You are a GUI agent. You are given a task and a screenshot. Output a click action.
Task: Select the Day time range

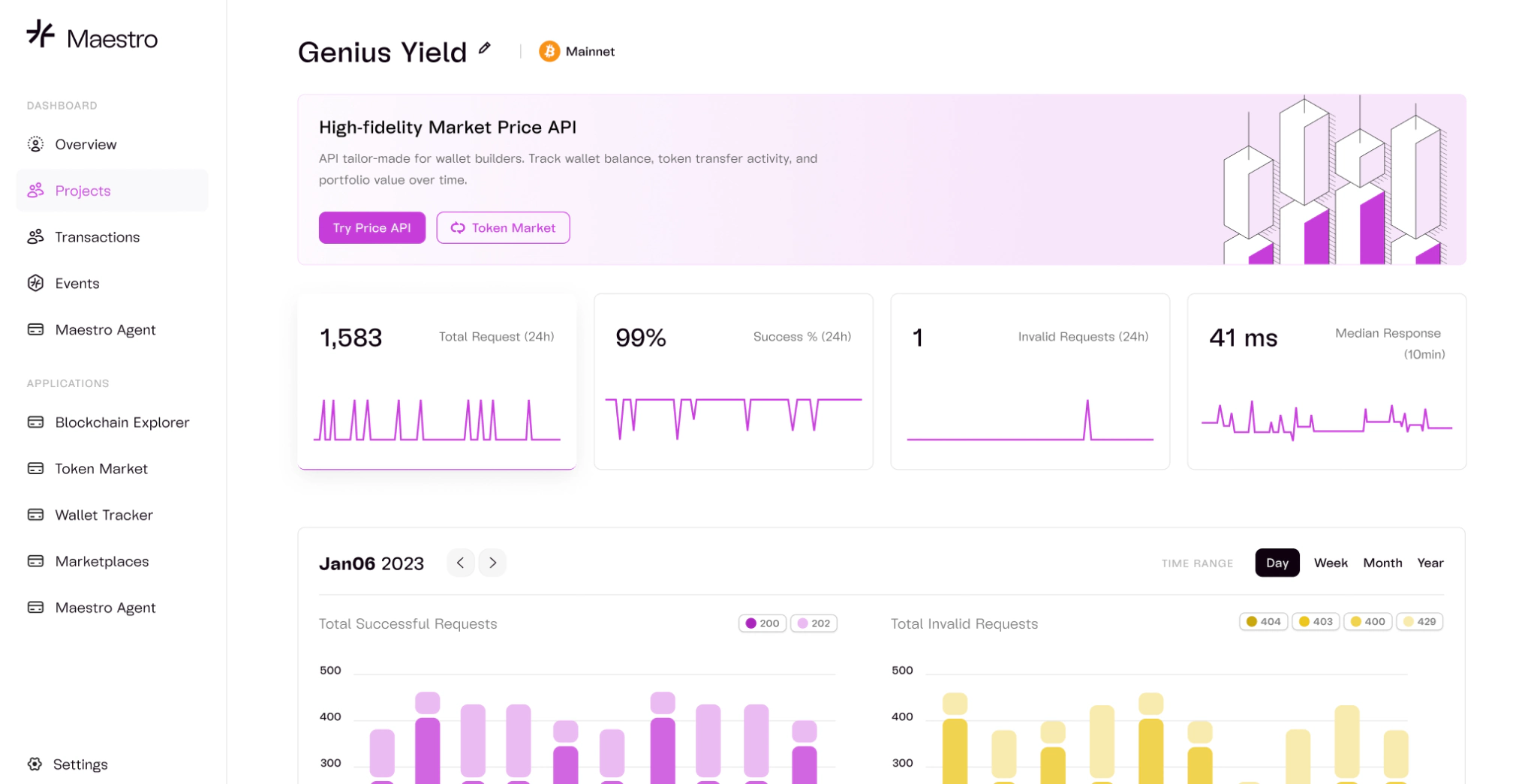tap(1277, 563)
